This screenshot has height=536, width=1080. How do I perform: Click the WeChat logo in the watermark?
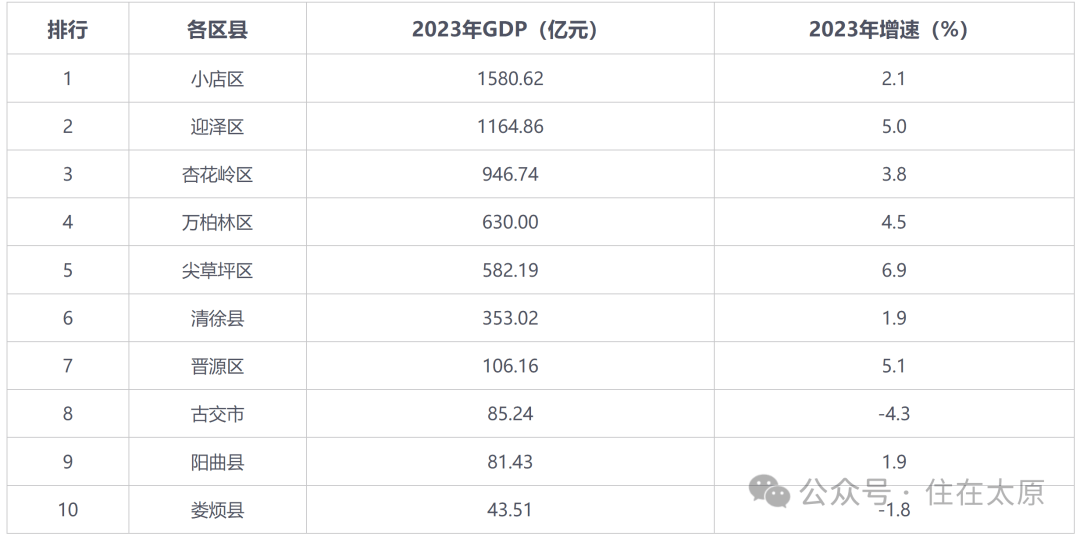tap(770, 490)
